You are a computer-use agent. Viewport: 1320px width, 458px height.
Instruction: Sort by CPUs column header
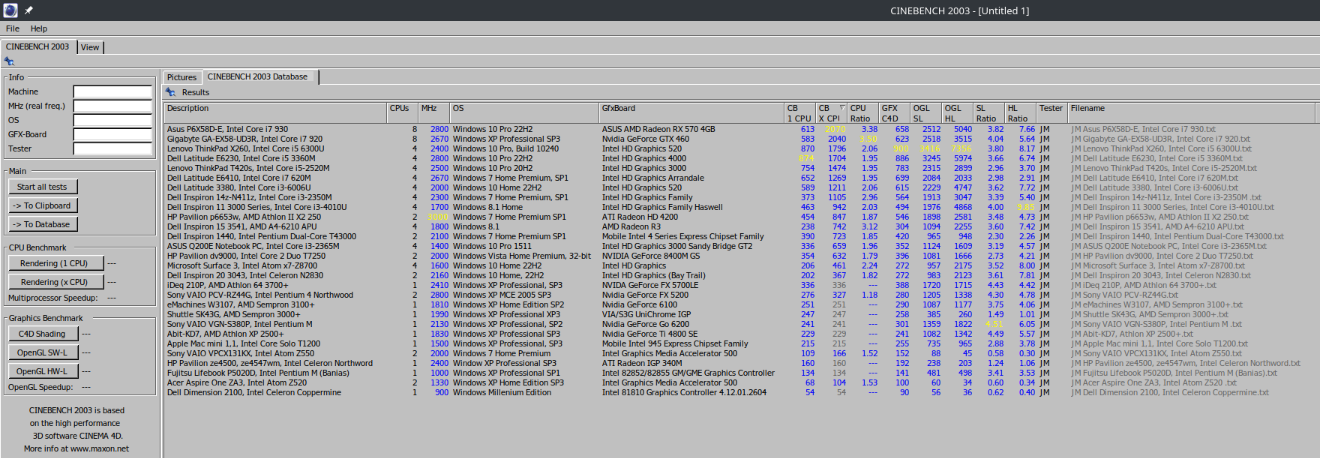click(x=402, y=112)
